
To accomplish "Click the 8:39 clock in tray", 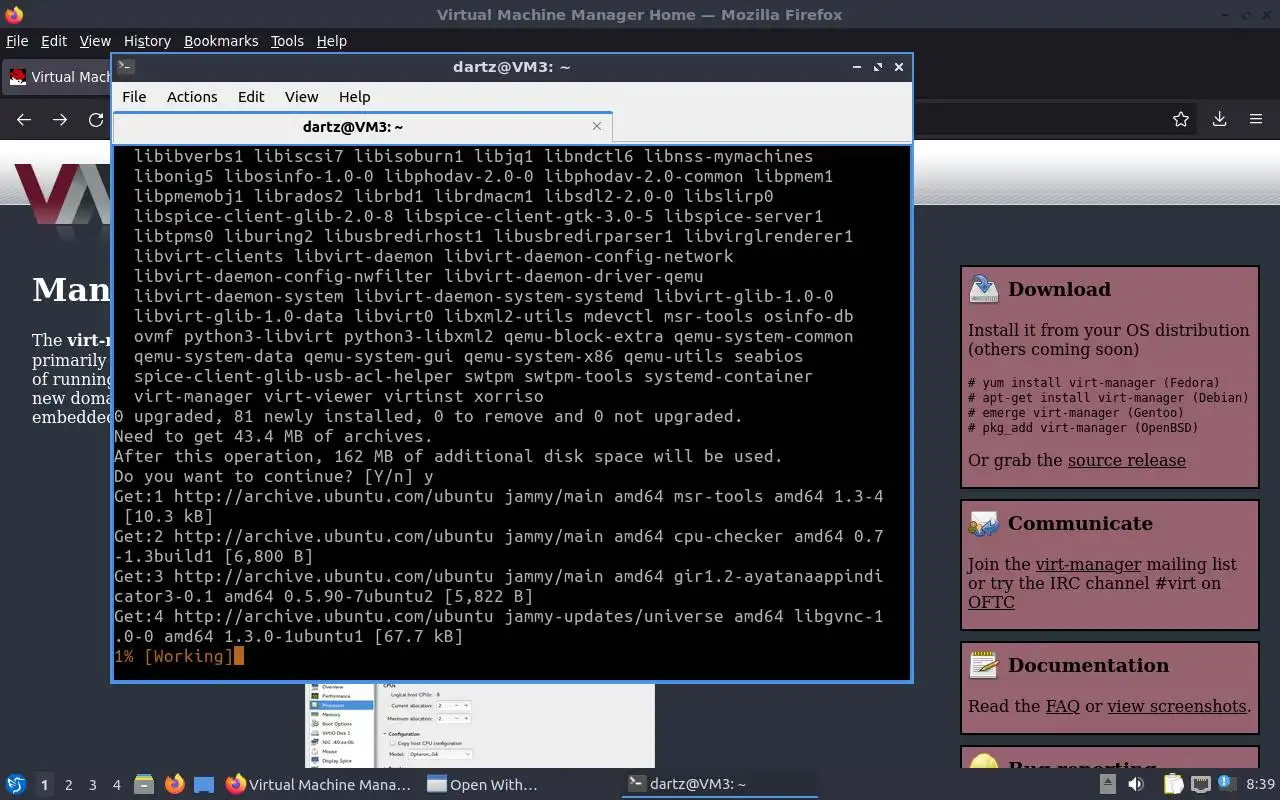I will pos(1260,785).
